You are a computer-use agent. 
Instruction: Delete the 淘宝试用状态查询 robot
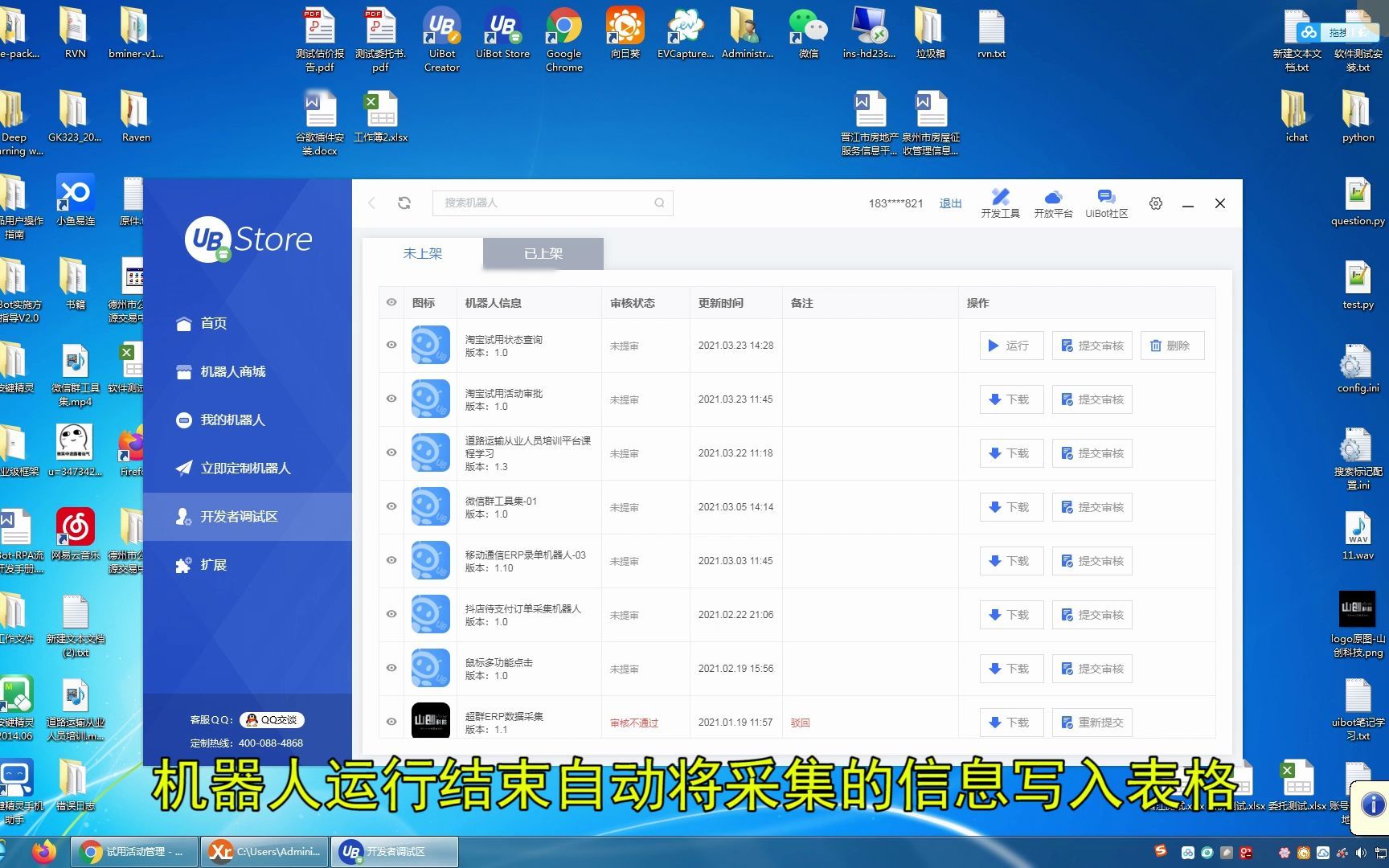(x=1172, y=346)
